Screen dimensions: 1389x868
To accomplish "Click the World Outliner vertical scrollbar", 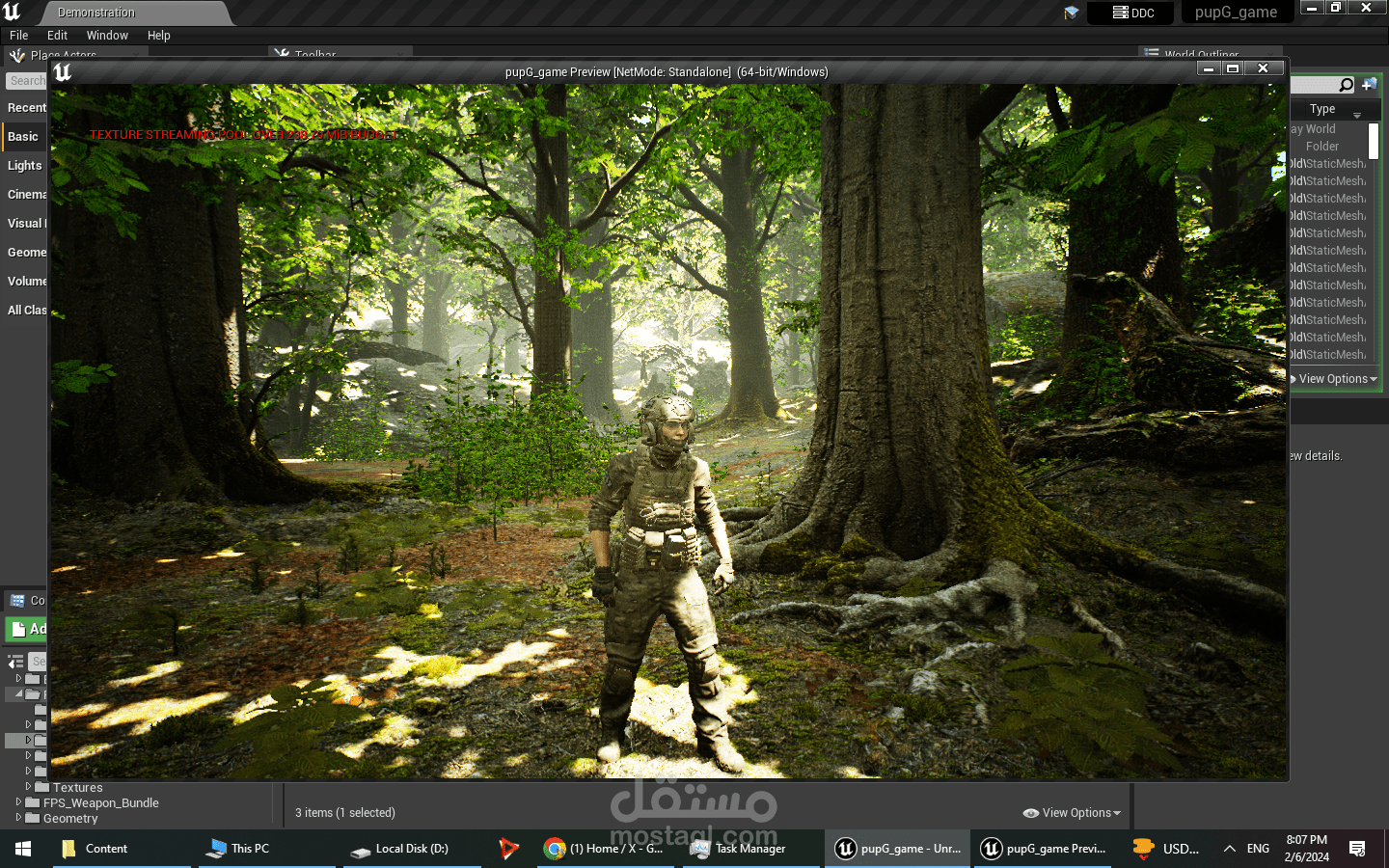I will click(1374, 141).
